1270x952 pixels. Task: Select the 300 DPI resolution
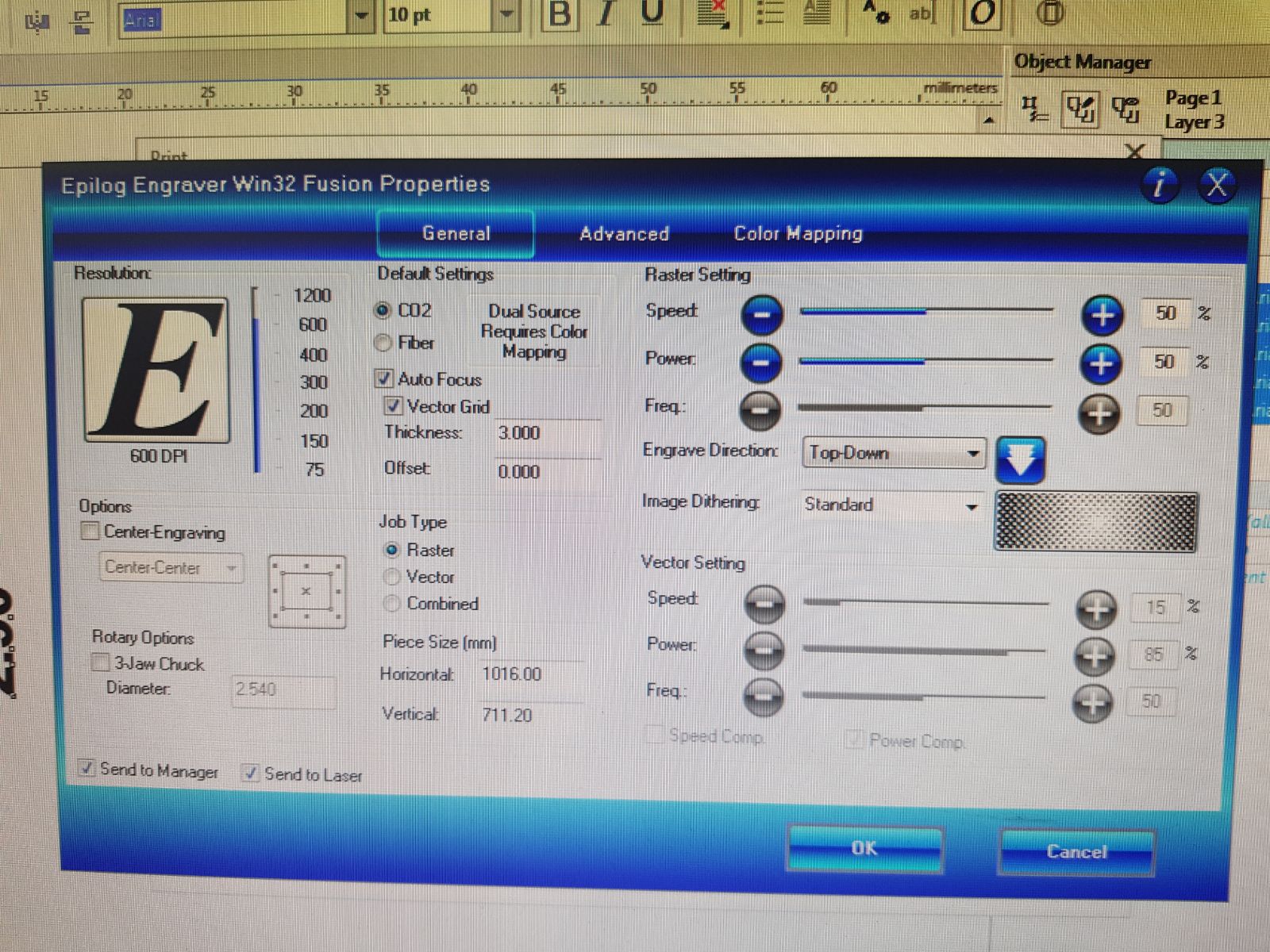pyautogui.click(x=314, y=382)
